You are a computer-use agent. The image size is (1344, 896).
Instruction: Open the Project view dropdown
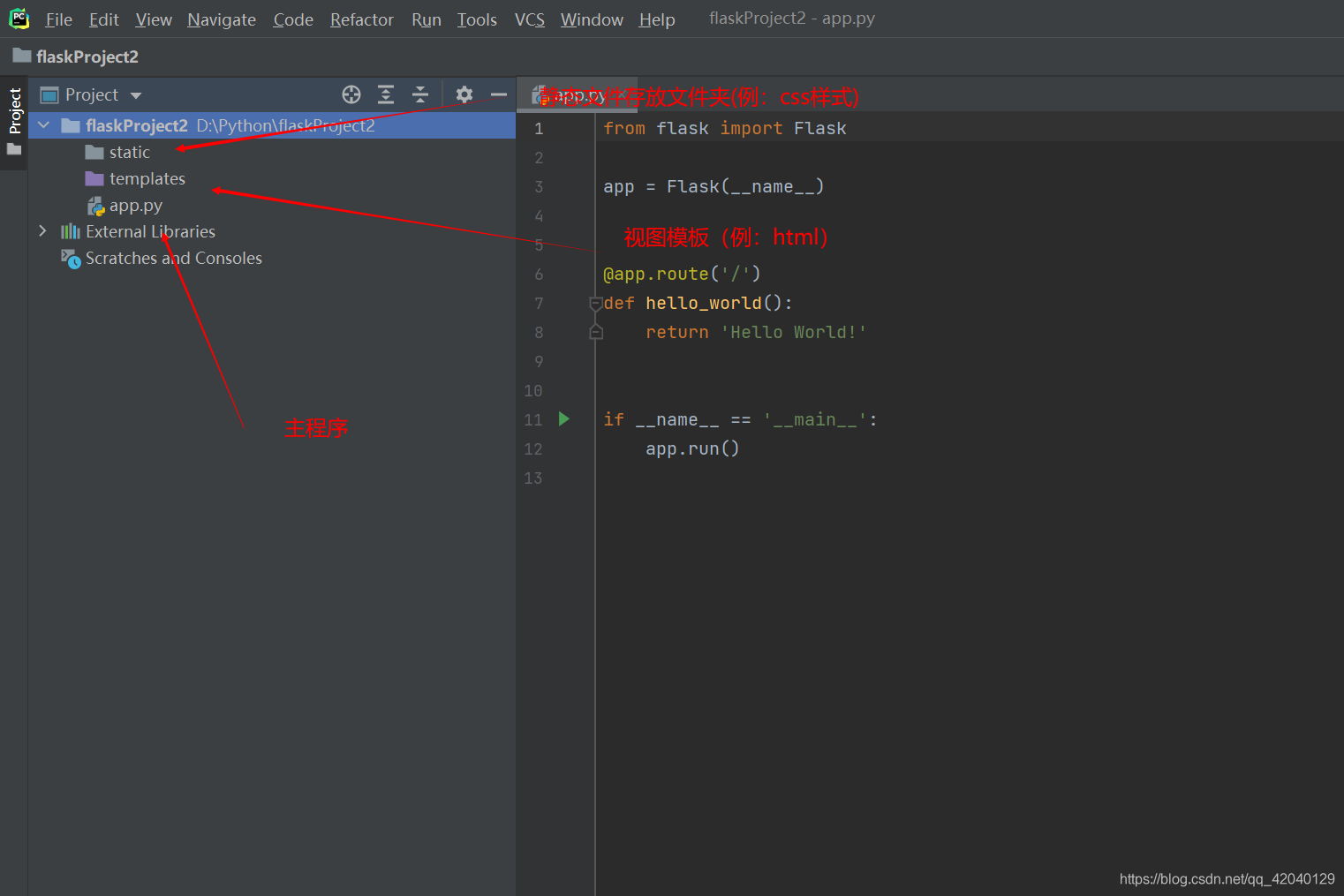pos(135,94)
